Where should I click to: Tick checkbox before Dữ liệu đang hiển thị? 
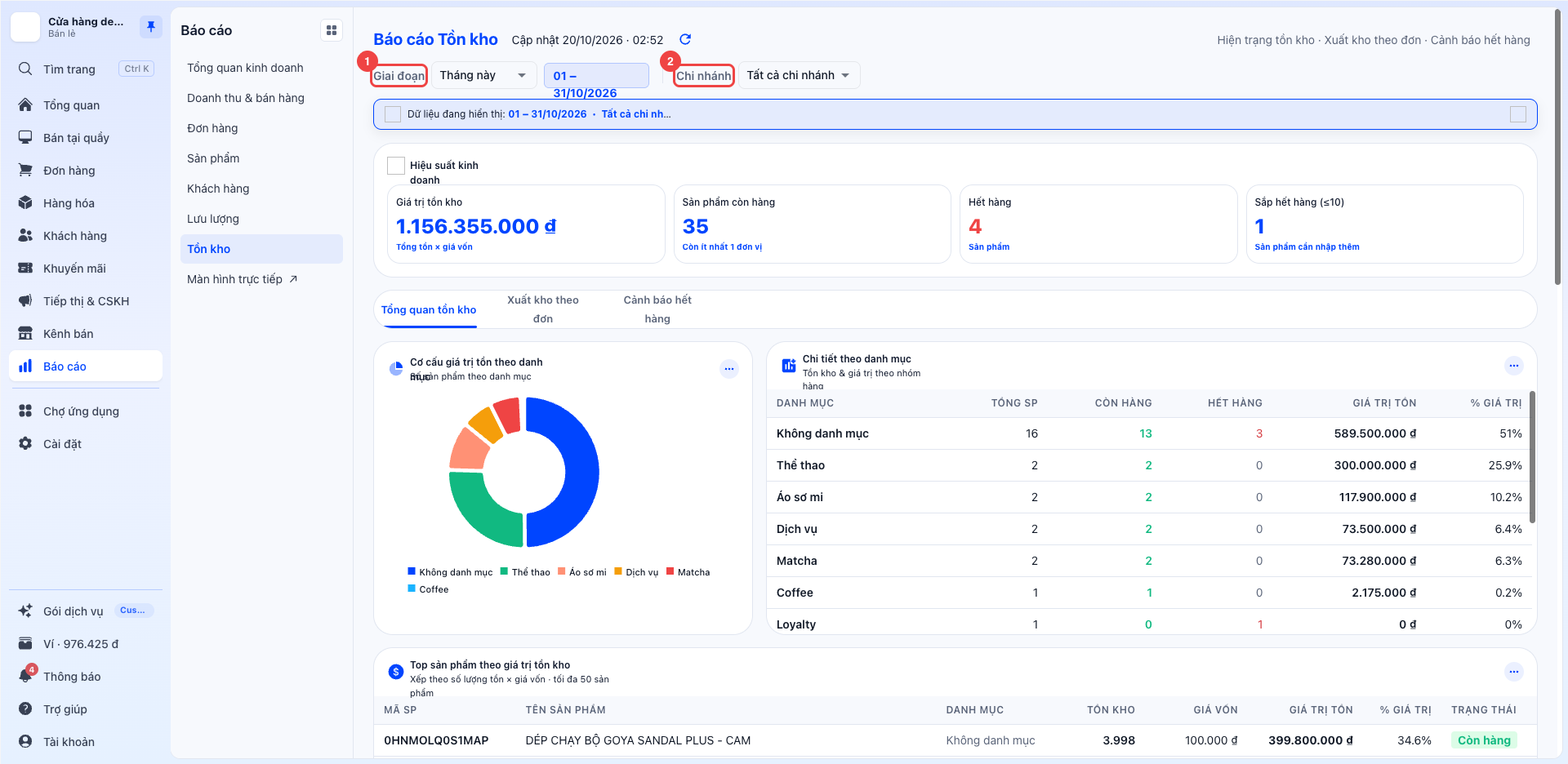(x=393, y=114)
